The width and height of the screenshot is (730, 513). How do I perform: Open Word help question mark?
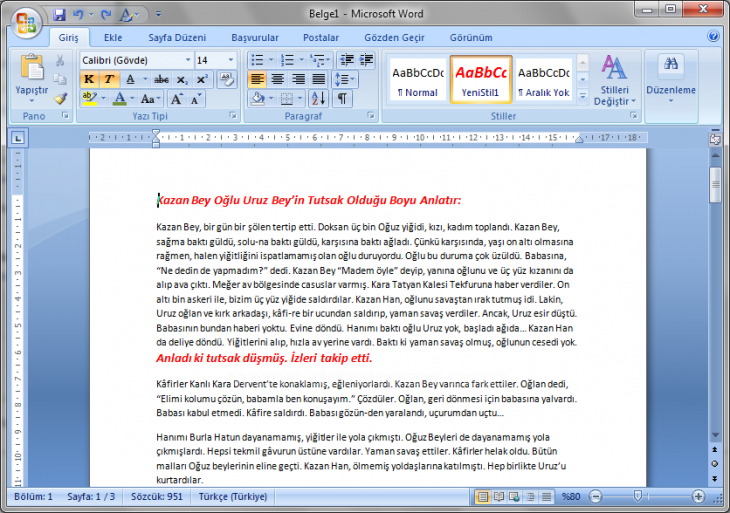pos(713,36)
